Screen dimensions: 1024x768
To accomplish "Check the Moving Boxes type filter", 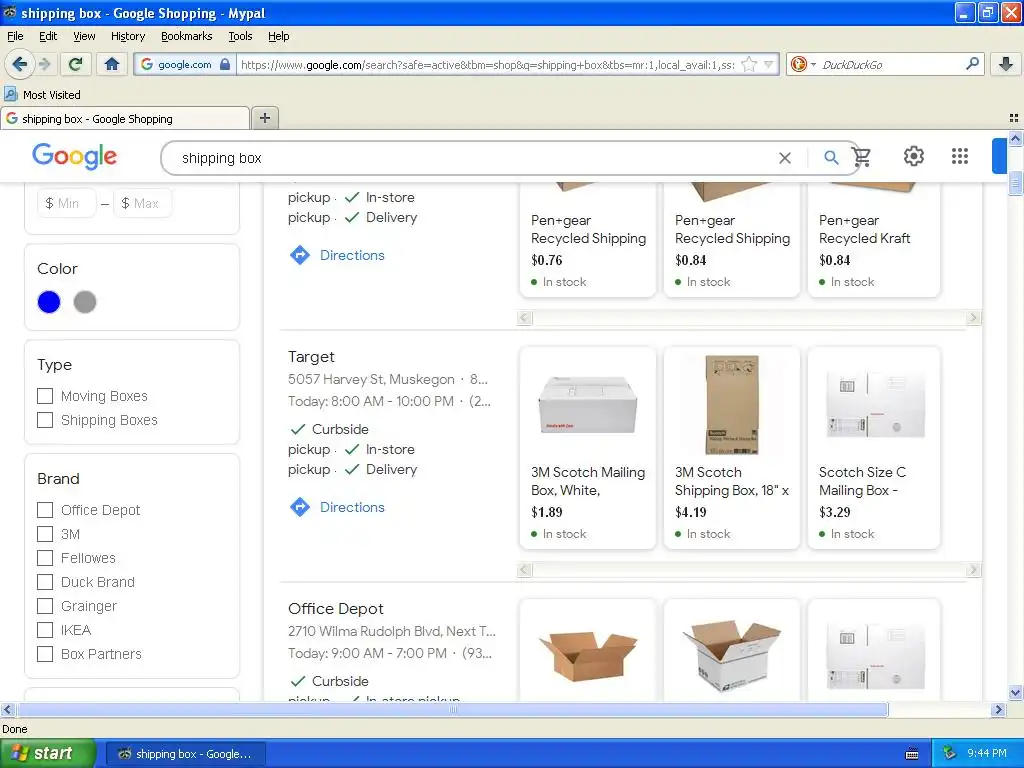I will (45, 396).
